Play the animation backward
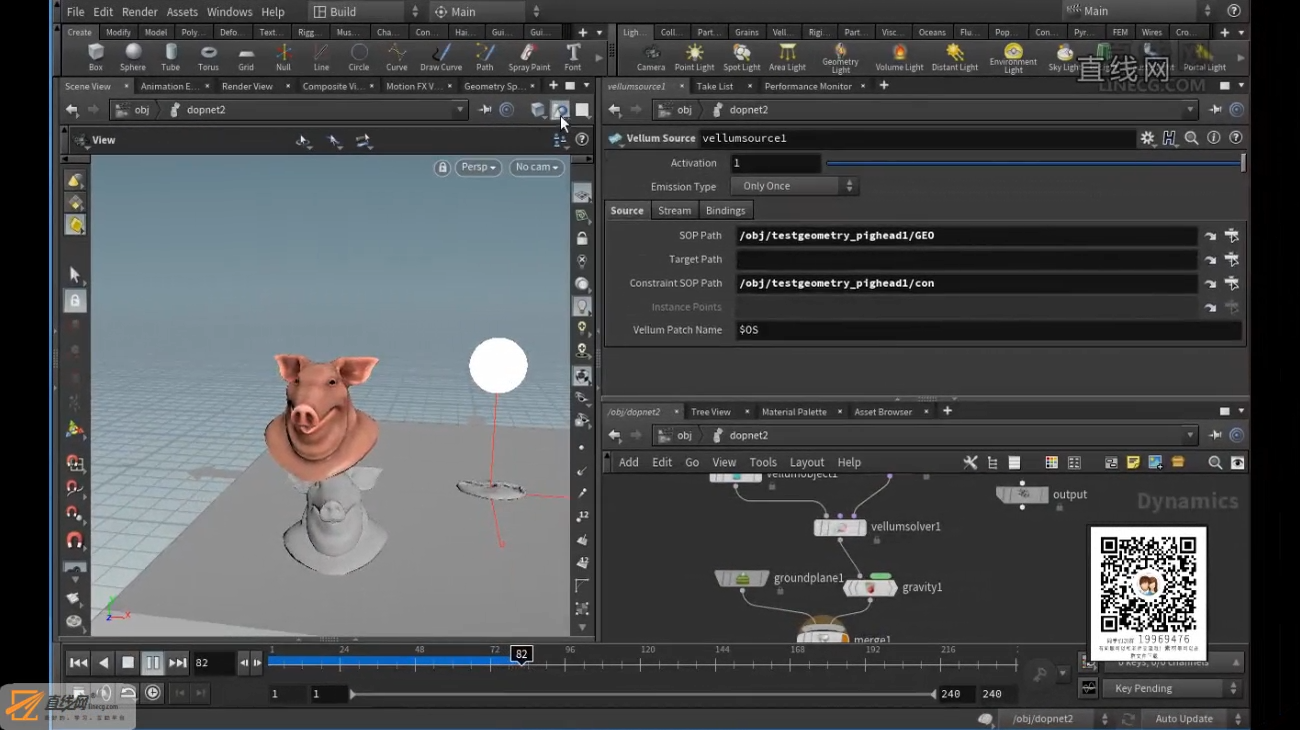1300x730 pixels. coord(103,662)
